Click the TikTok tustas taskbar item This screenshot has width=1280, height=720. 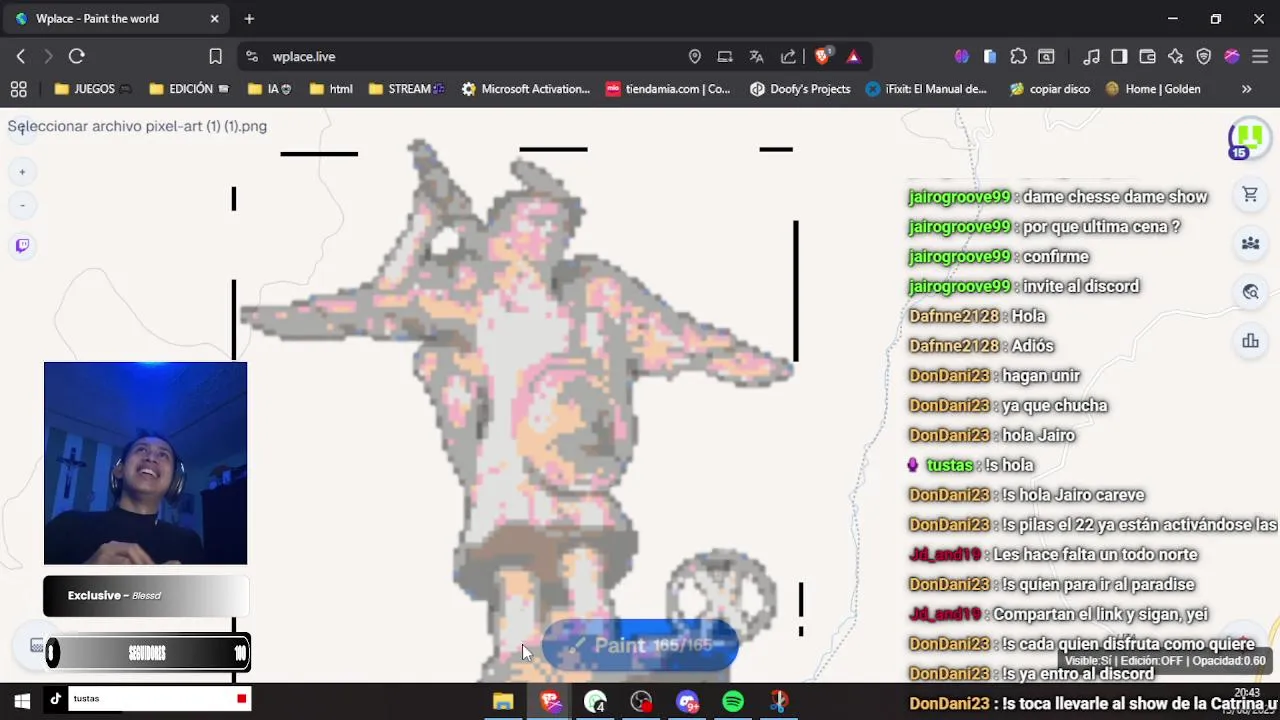147,699
